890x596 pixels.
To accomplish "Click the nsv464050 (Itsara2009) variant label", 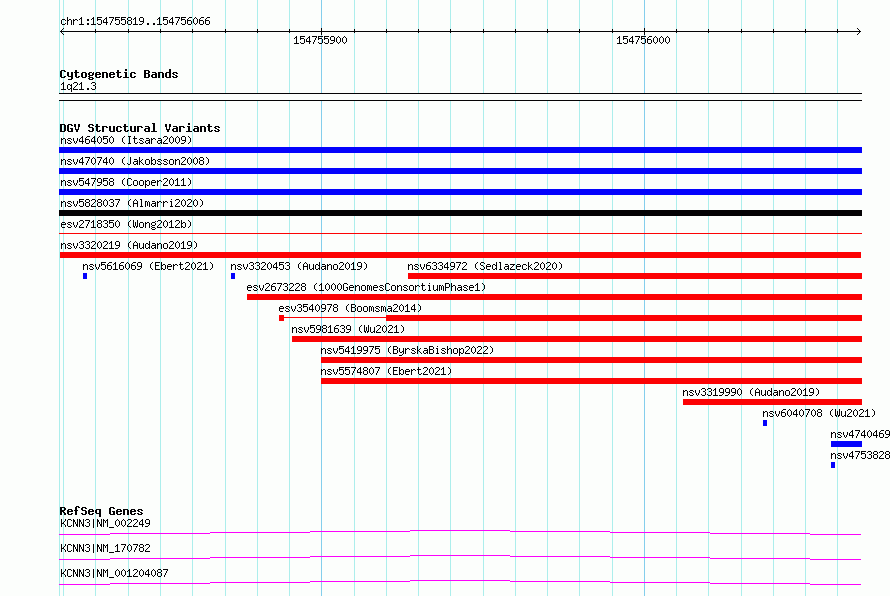I will (126, 140).
